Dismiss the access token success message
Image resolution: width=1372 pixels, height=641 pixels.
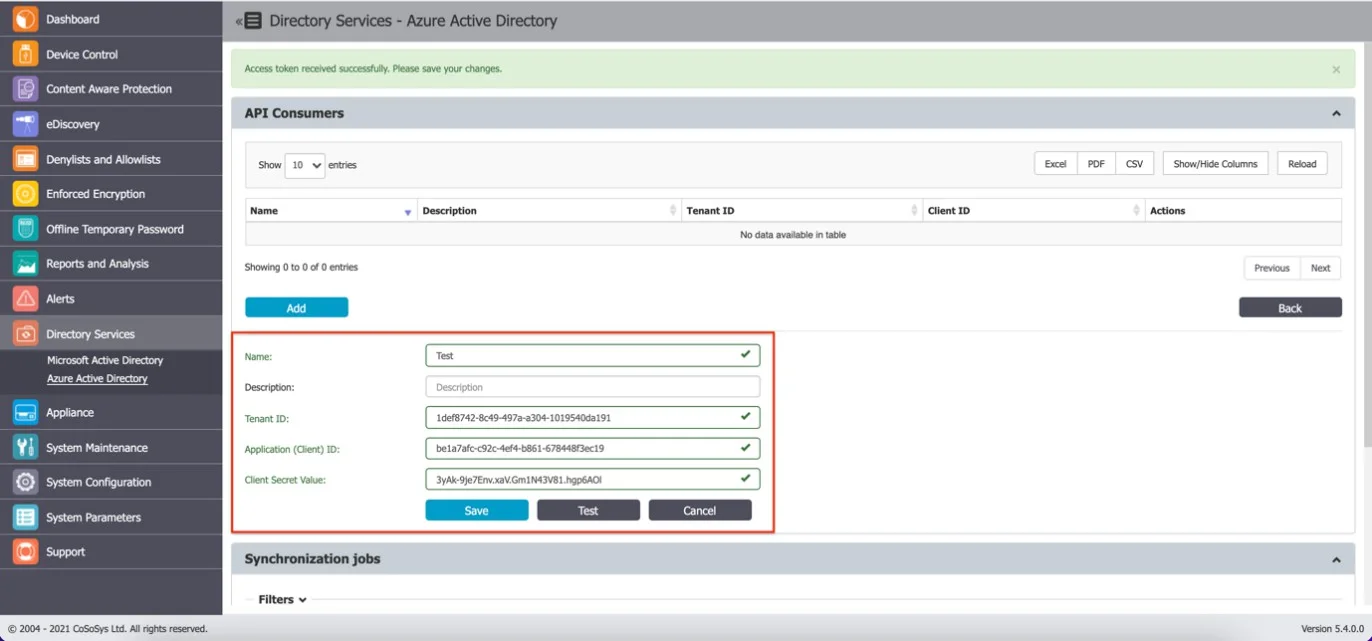pyautogui.click(x=1336, y=70)
